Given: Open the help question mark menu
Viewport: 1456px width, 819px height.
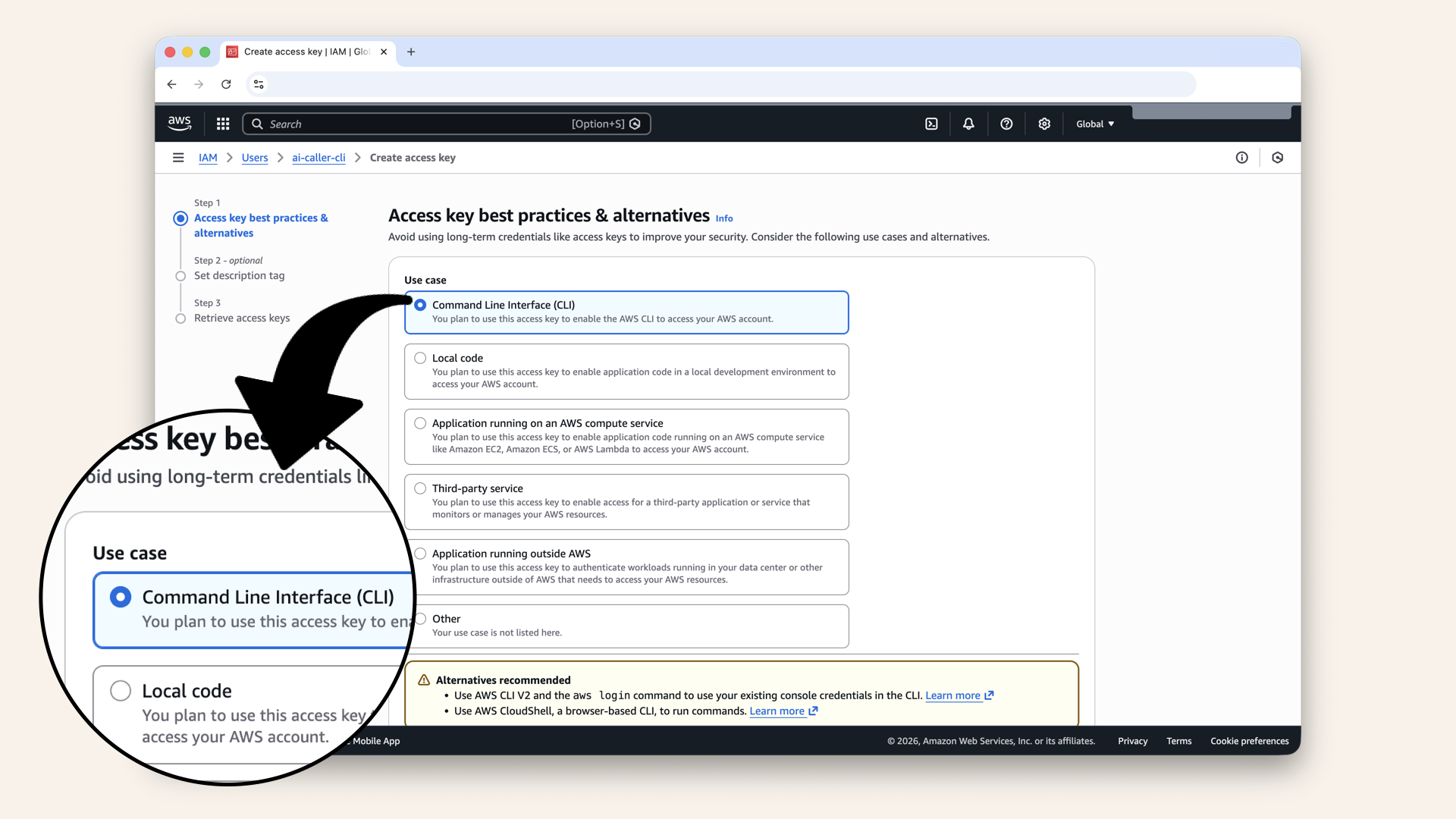Looking at the screenshot, I should pyautogui.click(x=1006, y=124).
